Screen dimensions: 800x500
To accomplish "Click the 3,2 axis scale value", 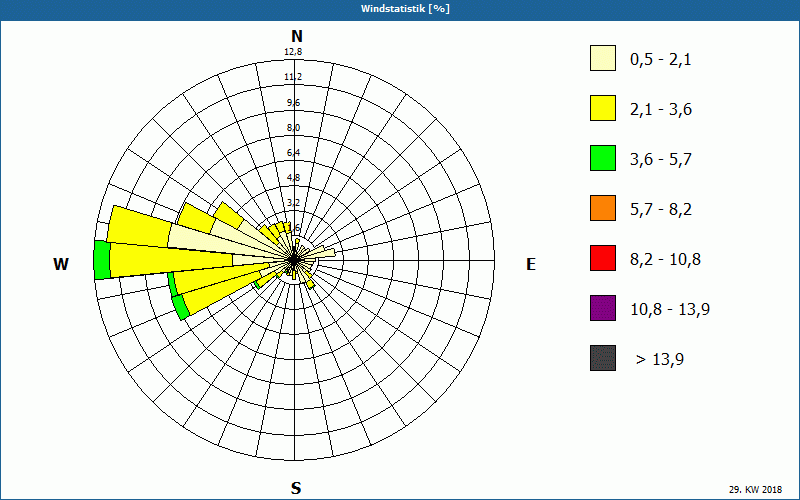I will tap(293, 203).
